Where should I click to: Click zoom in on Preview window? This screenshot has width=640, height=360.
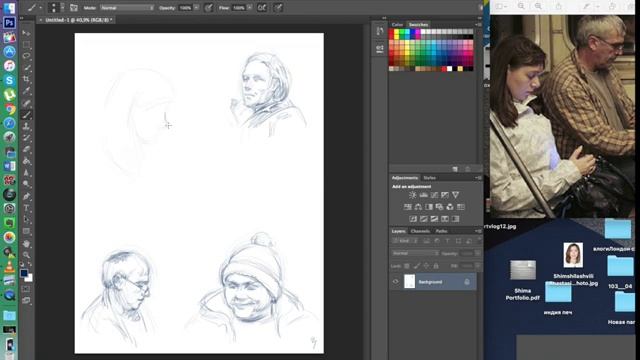538,6
